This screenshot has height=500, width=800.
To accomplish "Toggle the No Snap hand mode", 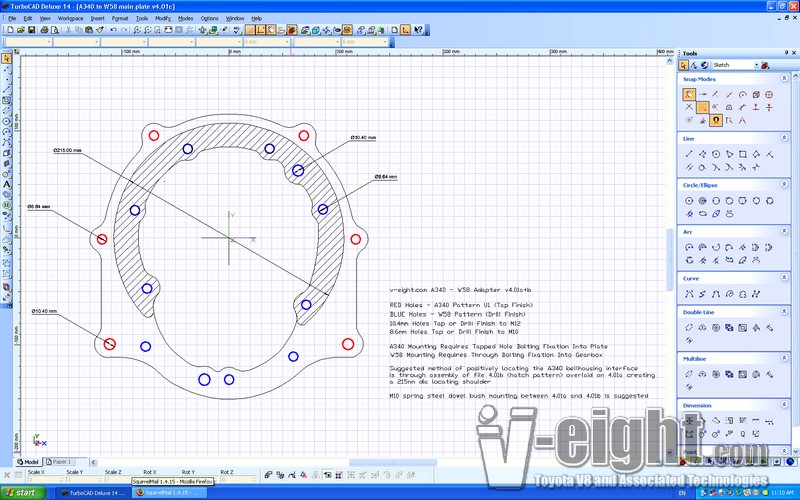I will [689, 94].
